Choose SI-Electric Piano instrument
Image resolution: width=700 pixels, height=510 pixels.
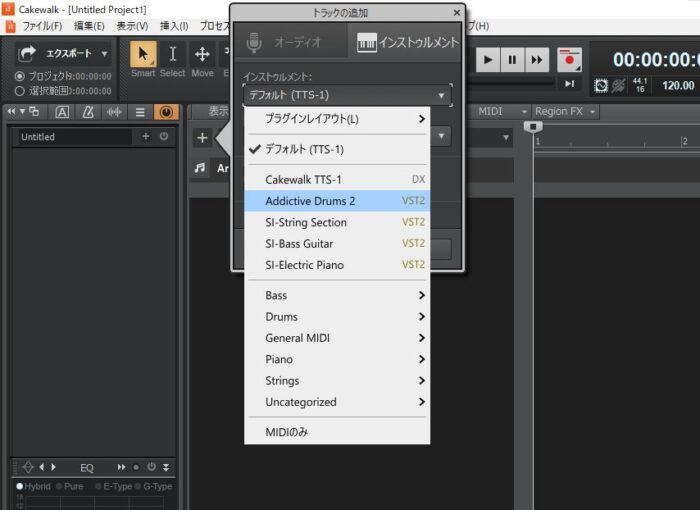tap(337, 265)
